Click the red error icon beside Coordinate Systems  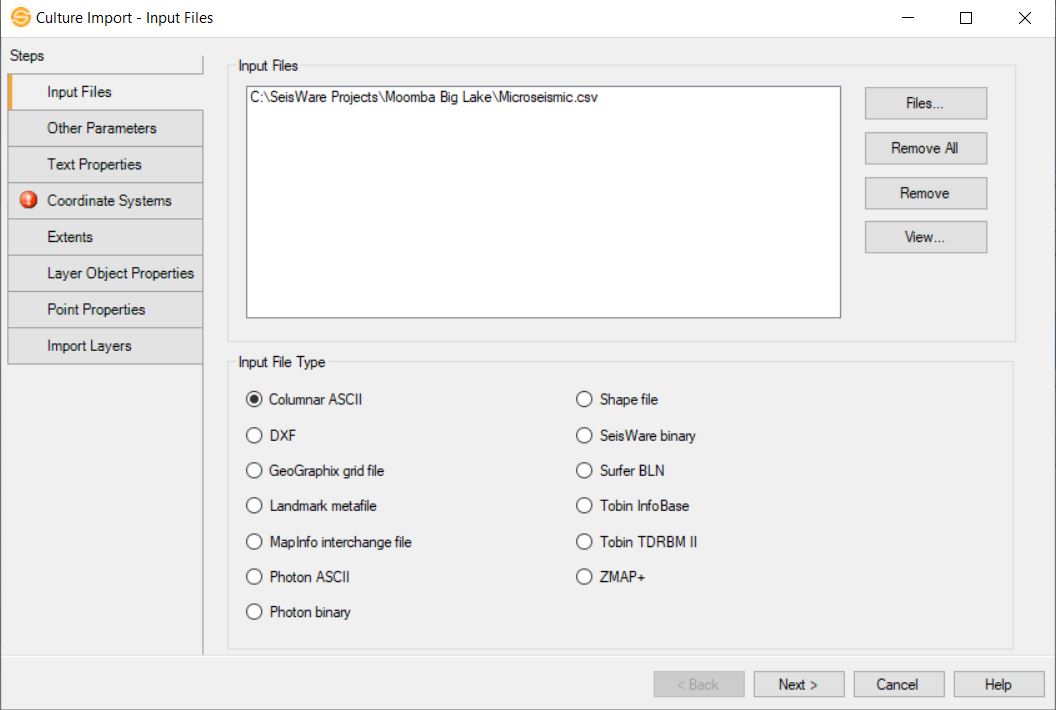click(x=28, y=200)
